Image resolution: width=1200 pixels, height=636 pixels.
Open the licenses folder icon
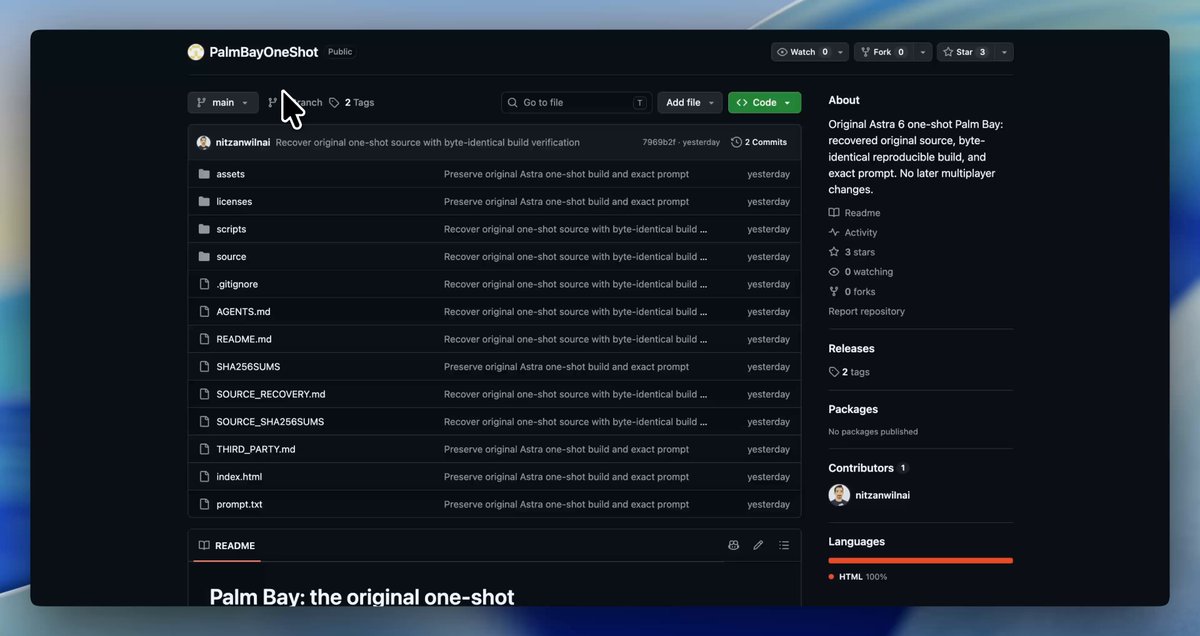coord(204,201)
